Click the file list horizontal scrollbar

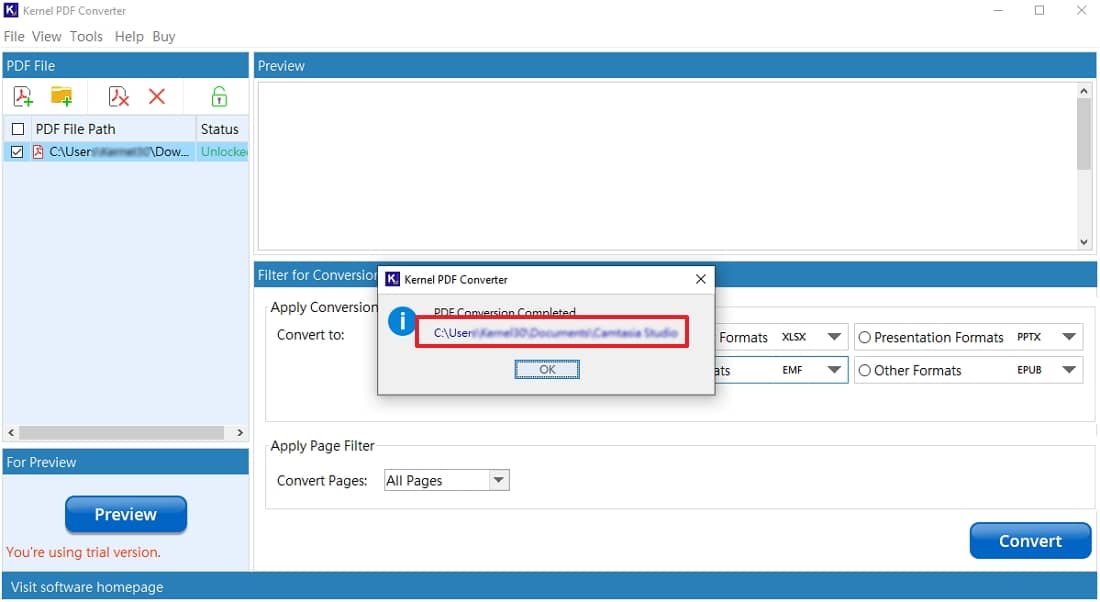pyautogui.click(x=121, y=432)
